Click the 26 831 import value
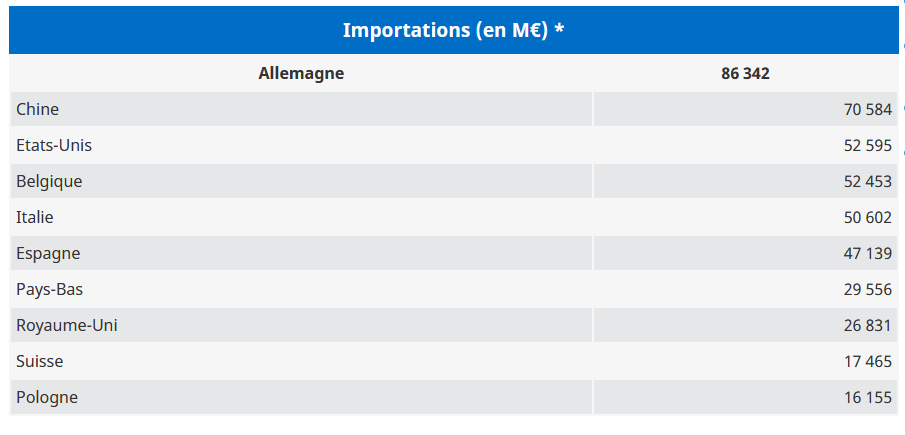Screen dimensions: 905x435 click(x=867, y=325)
